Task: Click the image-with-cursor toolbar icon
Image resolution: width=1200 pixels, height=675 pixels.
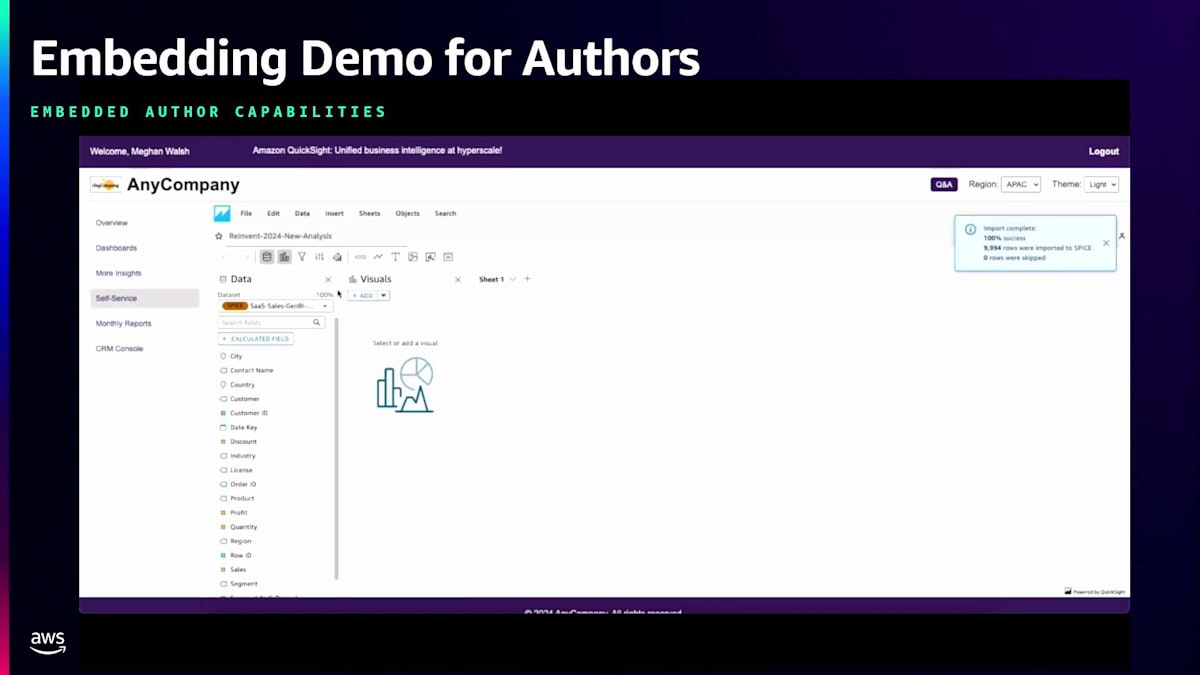Action: pos(430,257)
